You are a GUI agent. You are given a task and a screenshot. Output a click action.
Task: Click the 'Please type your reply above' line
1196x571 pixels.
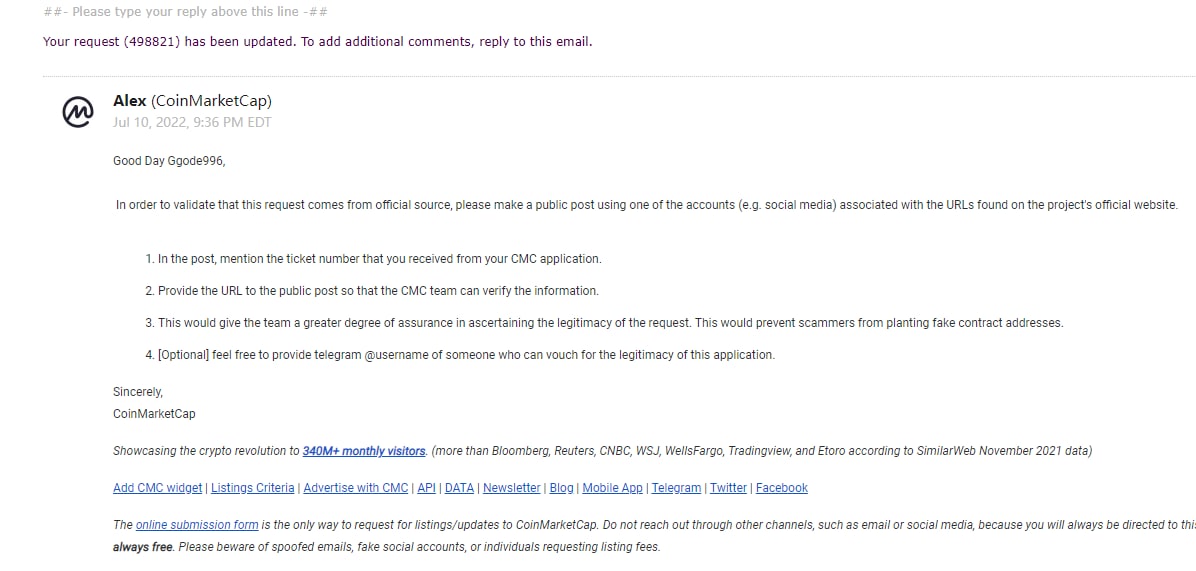click(186, 12)
